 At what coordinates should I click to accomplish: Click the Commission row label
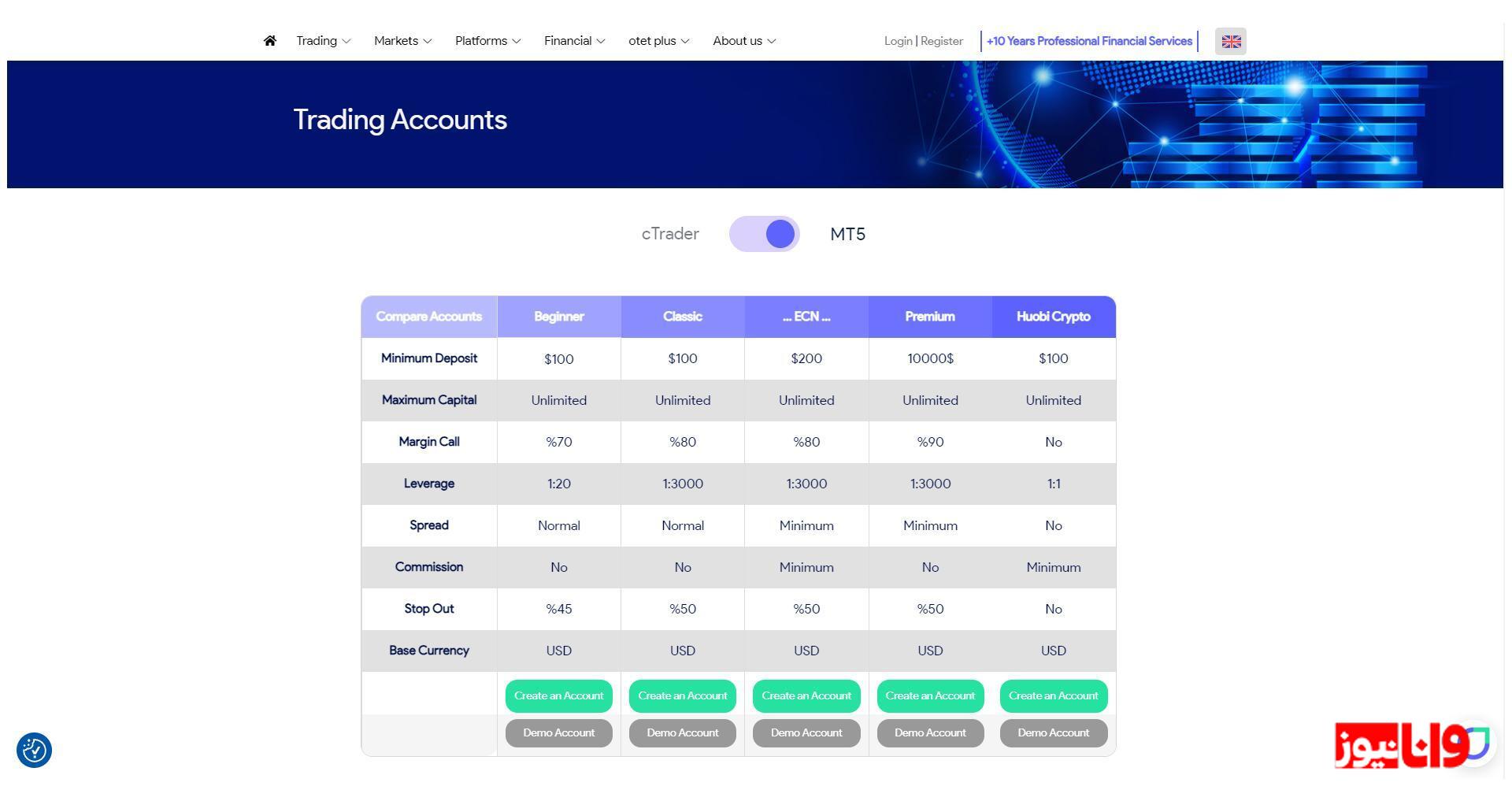(429, 567)
